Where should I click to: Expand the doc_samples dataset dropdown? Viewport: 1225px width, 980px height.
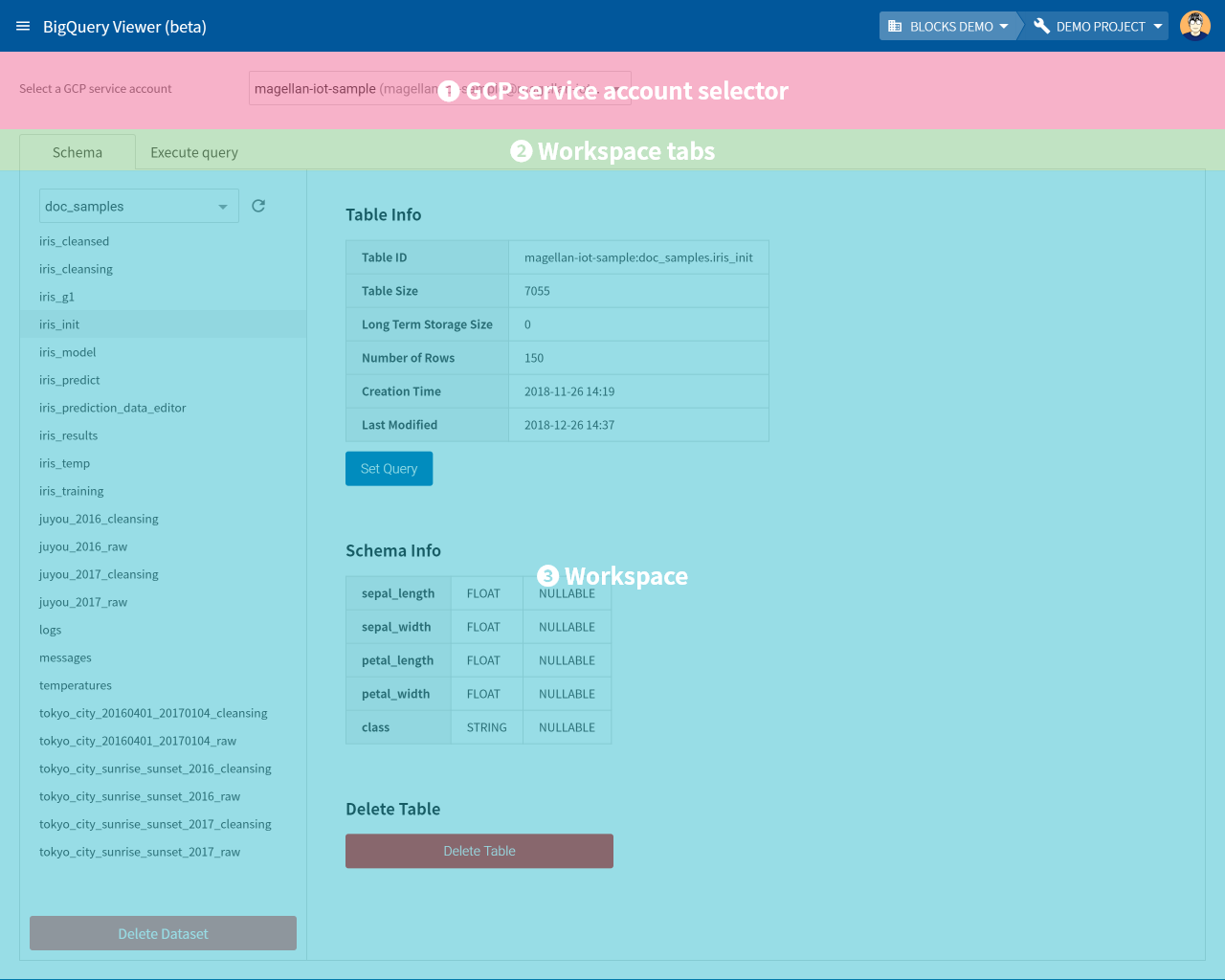click(139, 206)
